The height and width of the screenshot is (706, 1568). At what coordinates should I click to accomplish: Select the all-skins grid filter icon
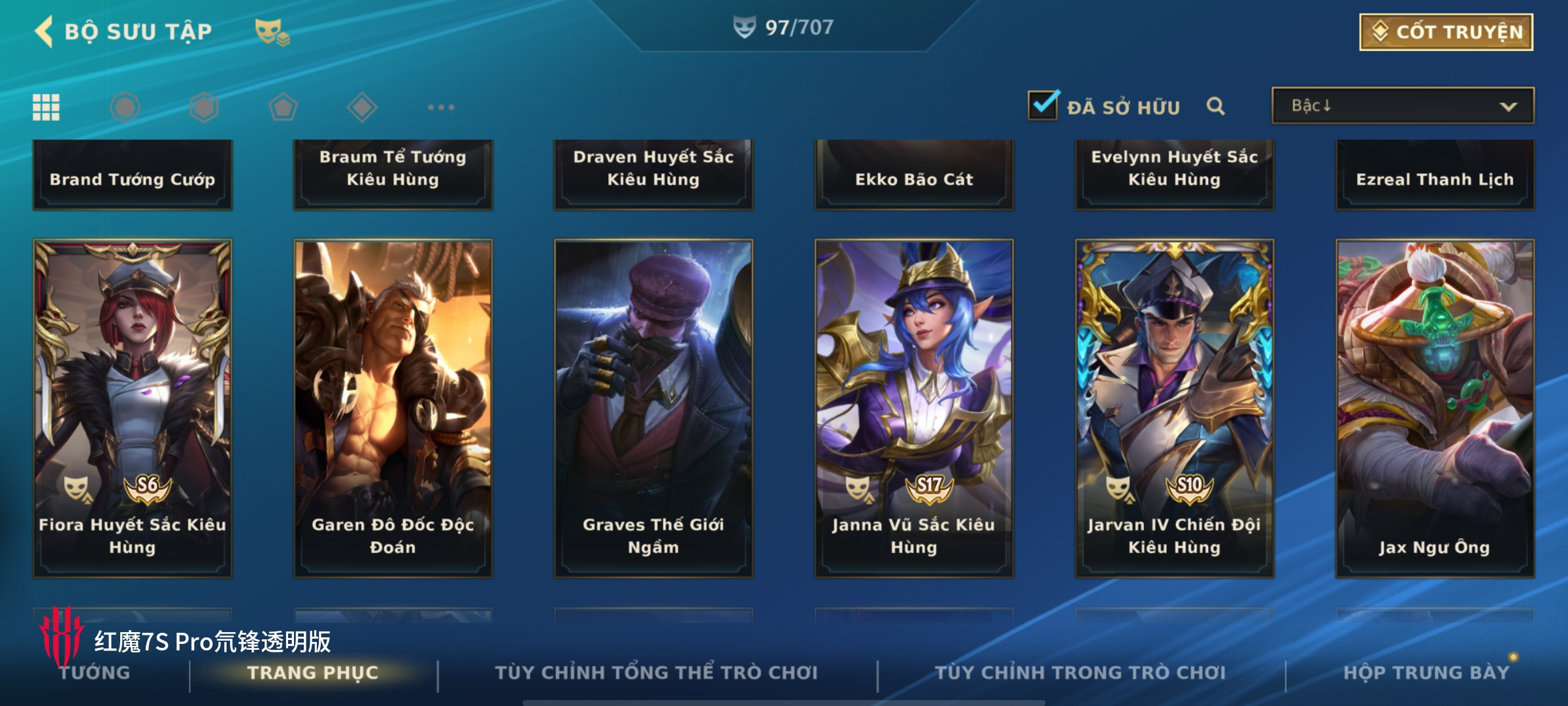[x=46, y=107]
